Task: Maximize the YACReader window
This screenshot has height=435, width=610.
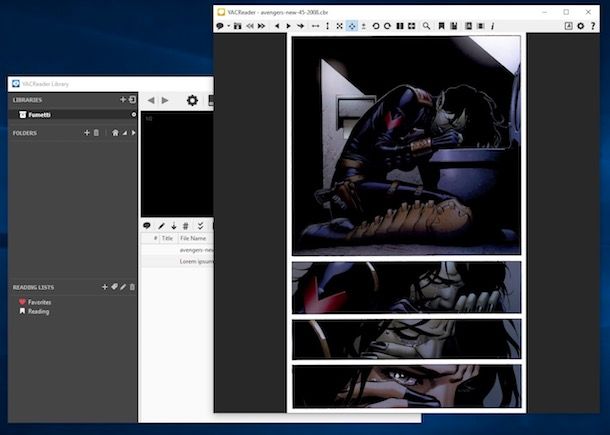Action: 566,12
